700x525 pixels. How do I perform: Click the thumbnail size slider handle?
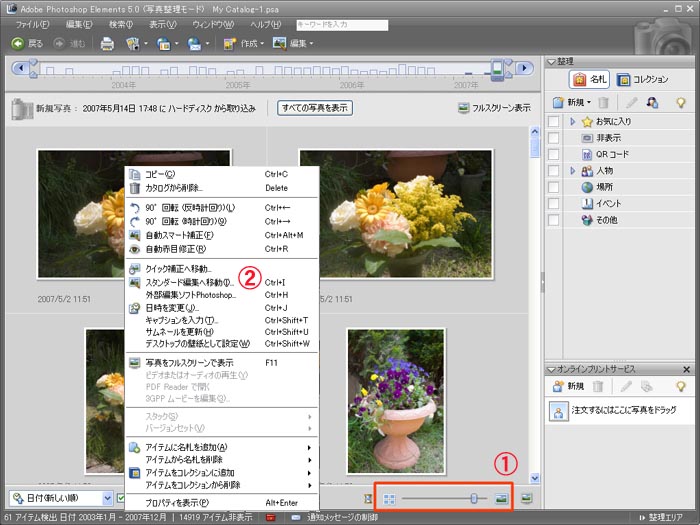click(x=474, y=499)
